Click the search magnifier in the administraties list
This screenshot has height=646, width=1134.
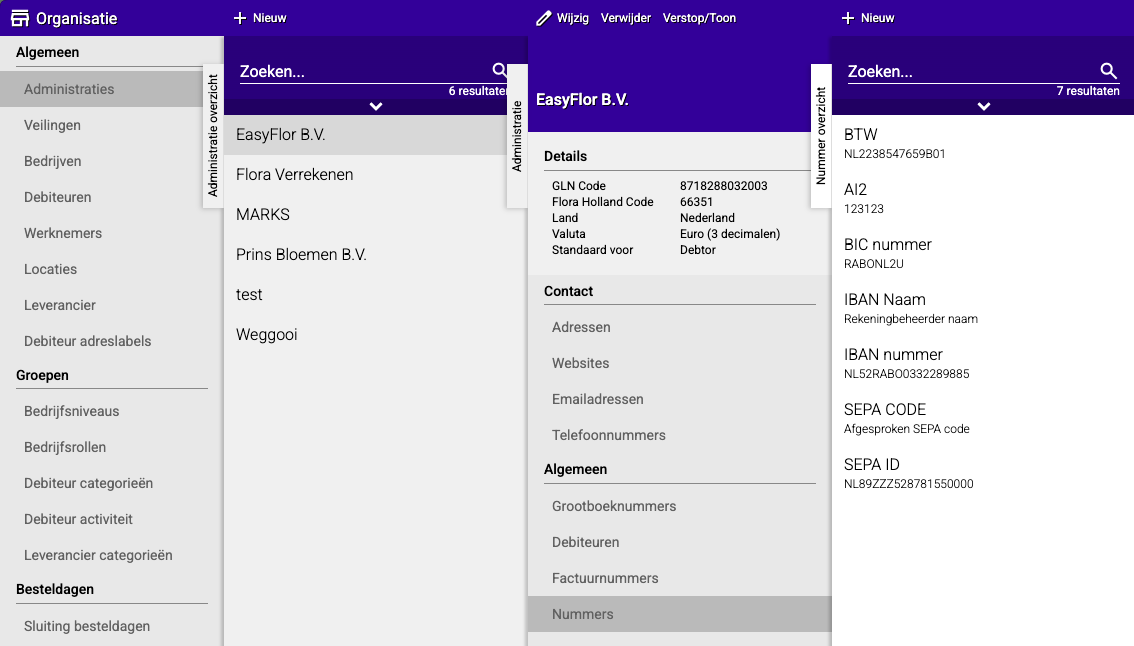500,70
